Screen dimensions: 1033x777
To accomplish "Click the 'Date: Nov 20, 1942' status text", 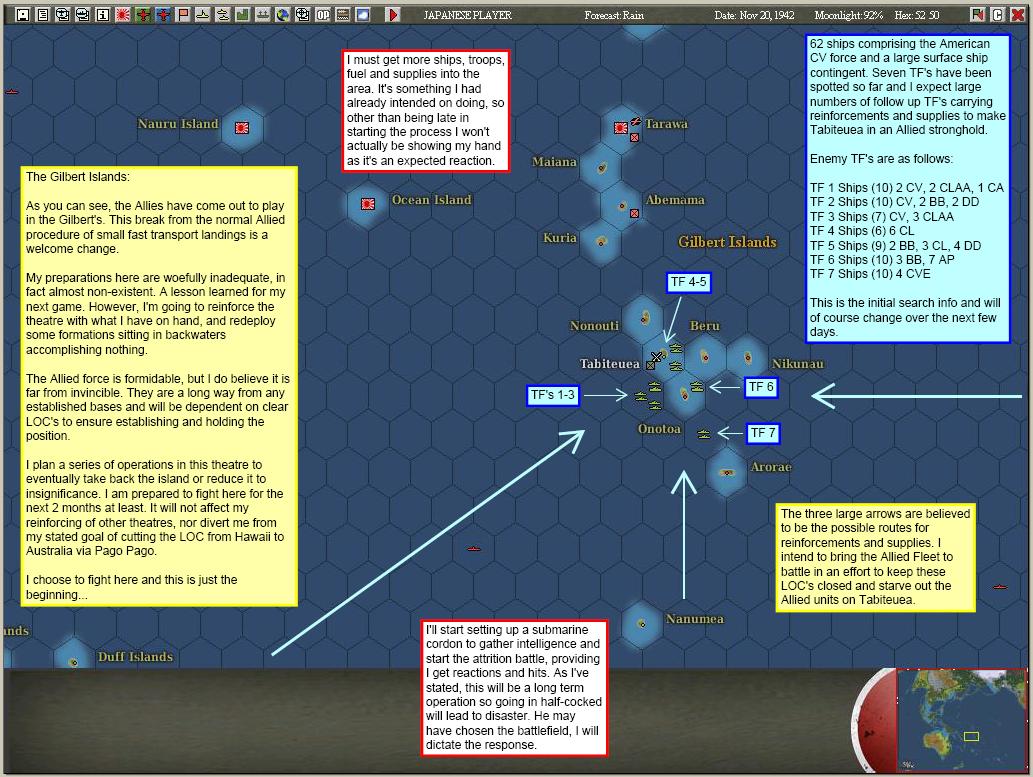I will [754, 15].
